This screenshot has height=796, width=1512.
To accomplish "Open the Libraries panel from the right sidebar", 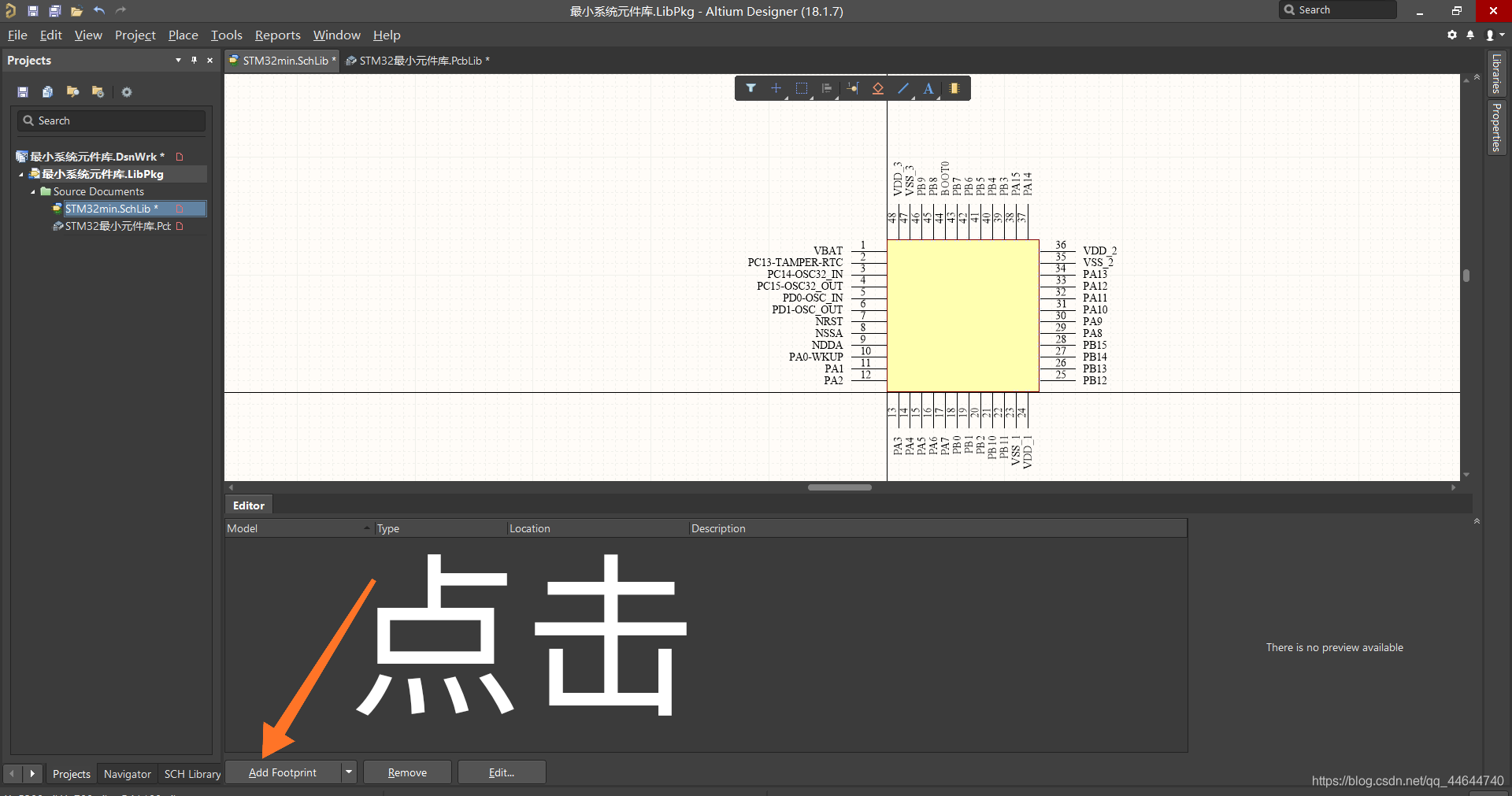I will [1496, 75].
